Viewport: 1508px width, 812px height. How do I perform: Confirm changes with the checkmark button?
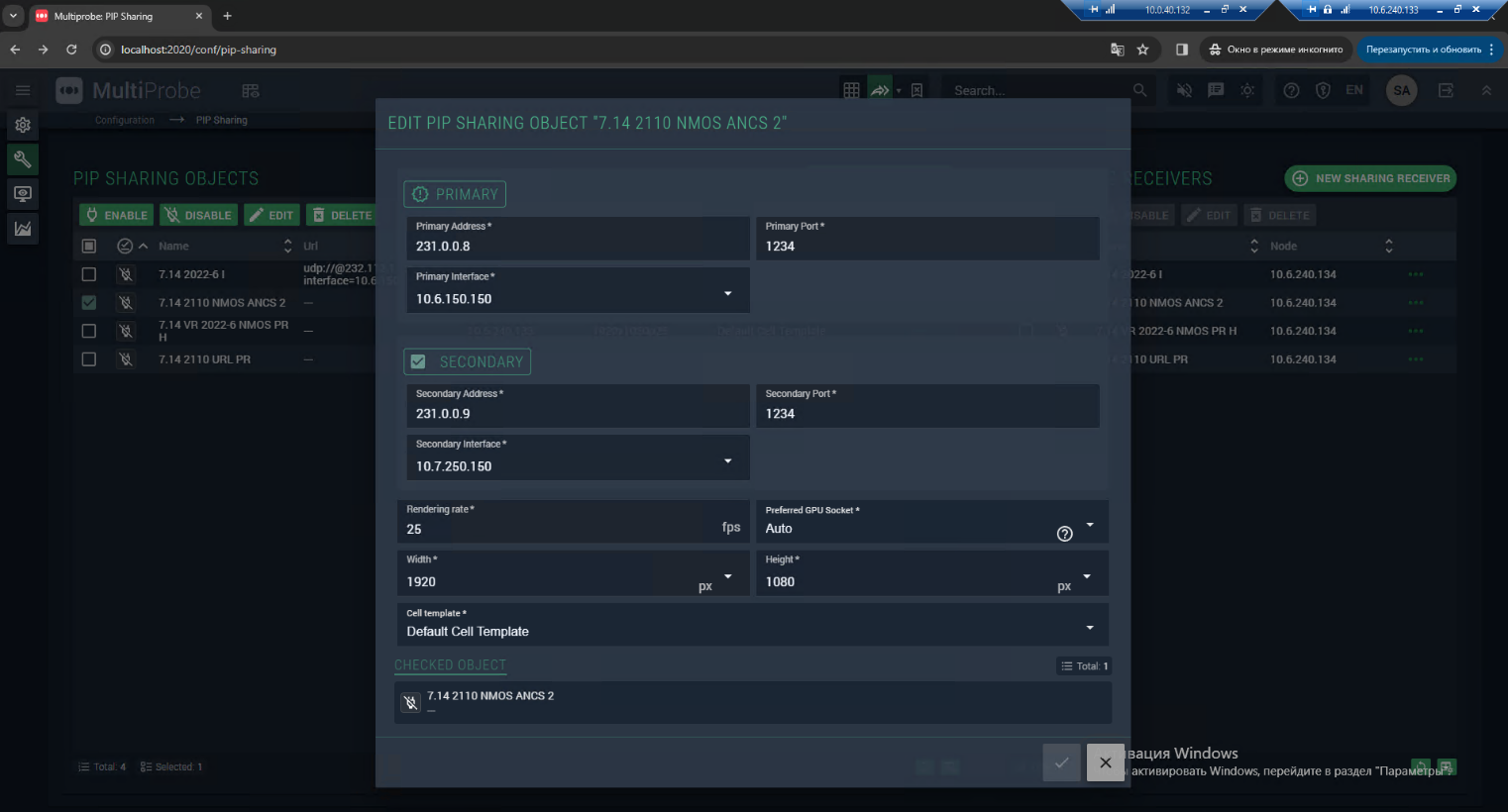(x=1061, y=762)
